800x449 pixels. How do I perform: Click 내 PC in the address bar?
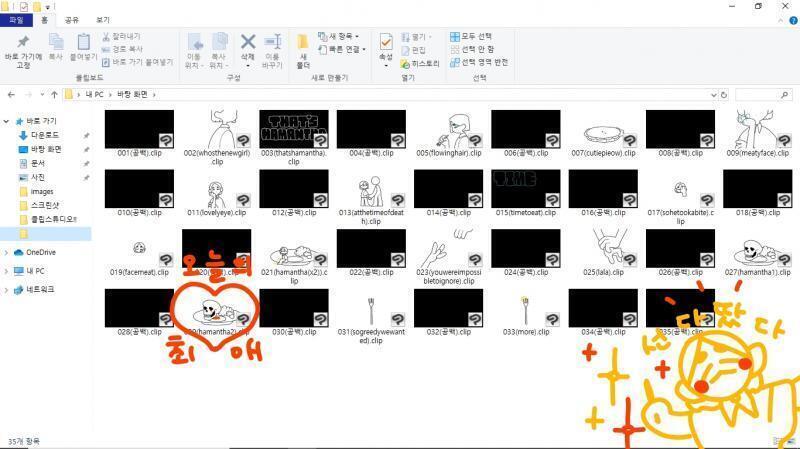[94, 94]
